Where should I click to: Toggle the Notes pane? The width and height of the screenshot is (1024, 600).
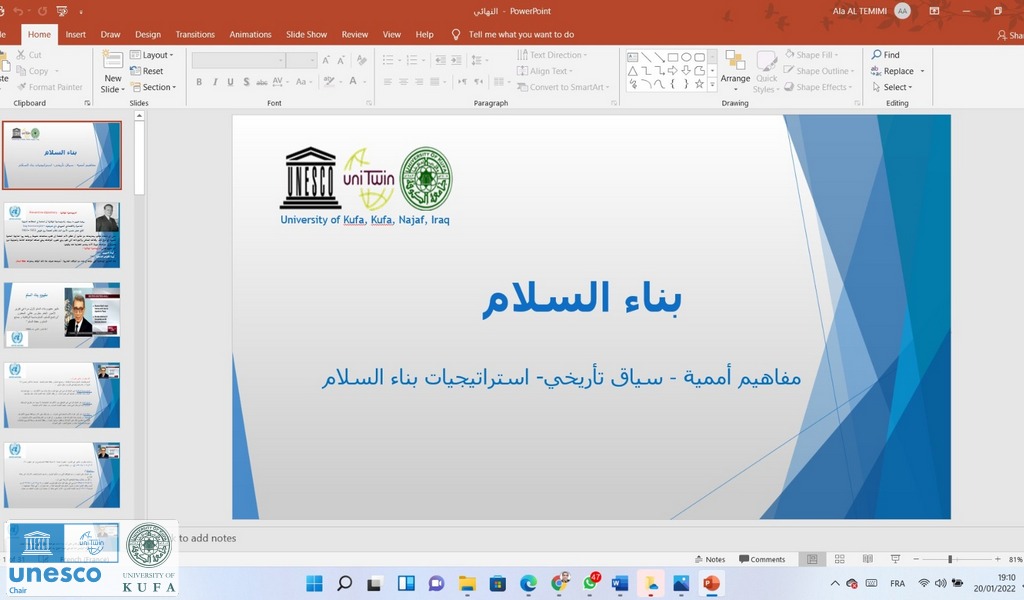709,559
